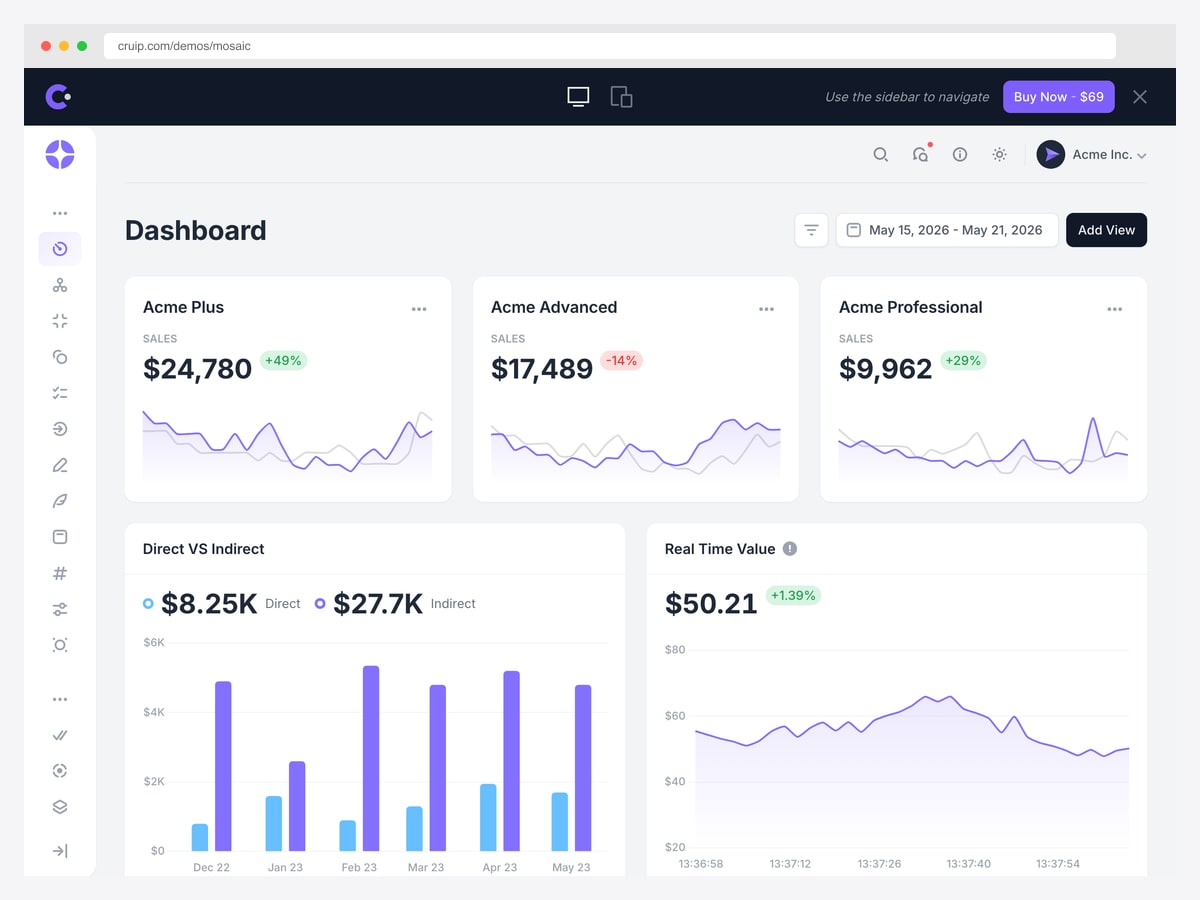Image resolution: width=1200 pixels, height=900 pixels.
Task: Click the Dec 22 axis label
Action: [x=211, y=867]
